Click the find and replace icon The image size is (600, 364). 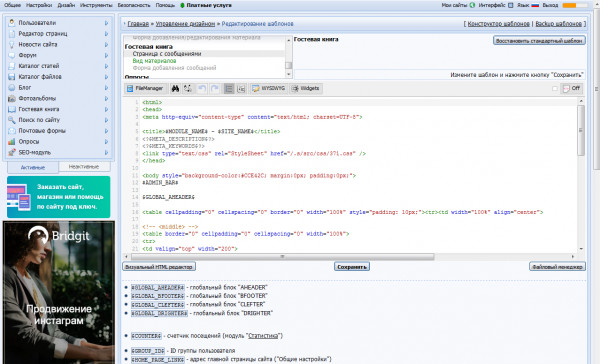tap(188, 88)
